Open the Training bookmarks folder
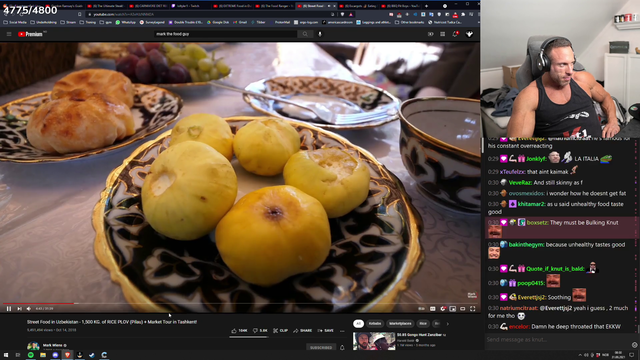The width and height of the screenshot is (640, 360). point(88,22)
